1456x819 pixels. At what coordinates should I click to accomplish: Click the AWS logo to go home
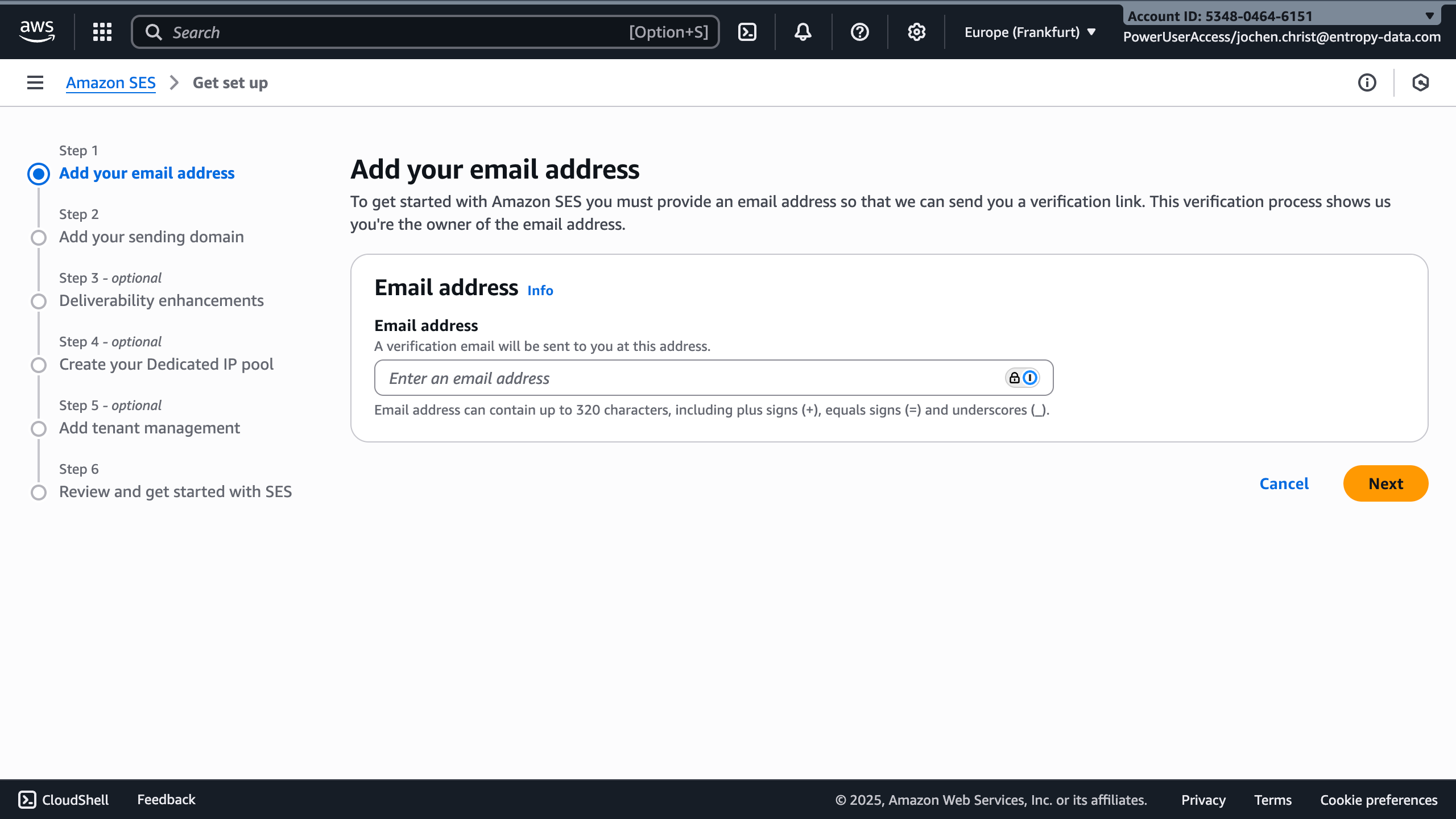click(x=36, y=32)
